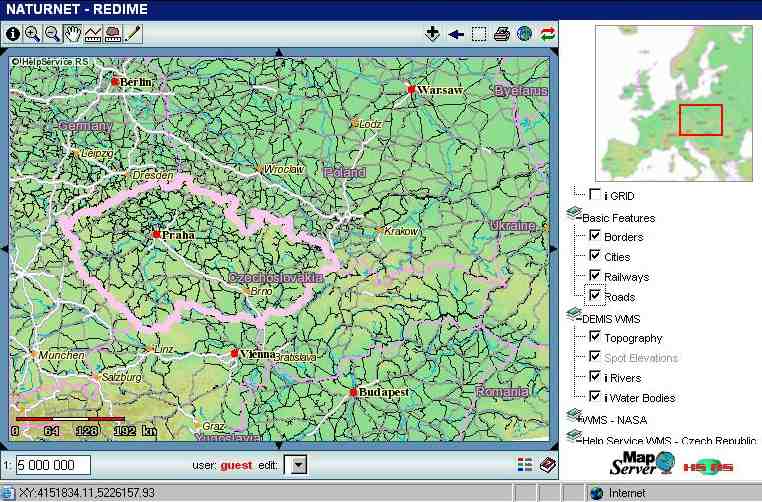Image resolution: width=762 pixels, height=502 pixels.
Task: Uncheck the Borders layer
Action: click(595, 237)
